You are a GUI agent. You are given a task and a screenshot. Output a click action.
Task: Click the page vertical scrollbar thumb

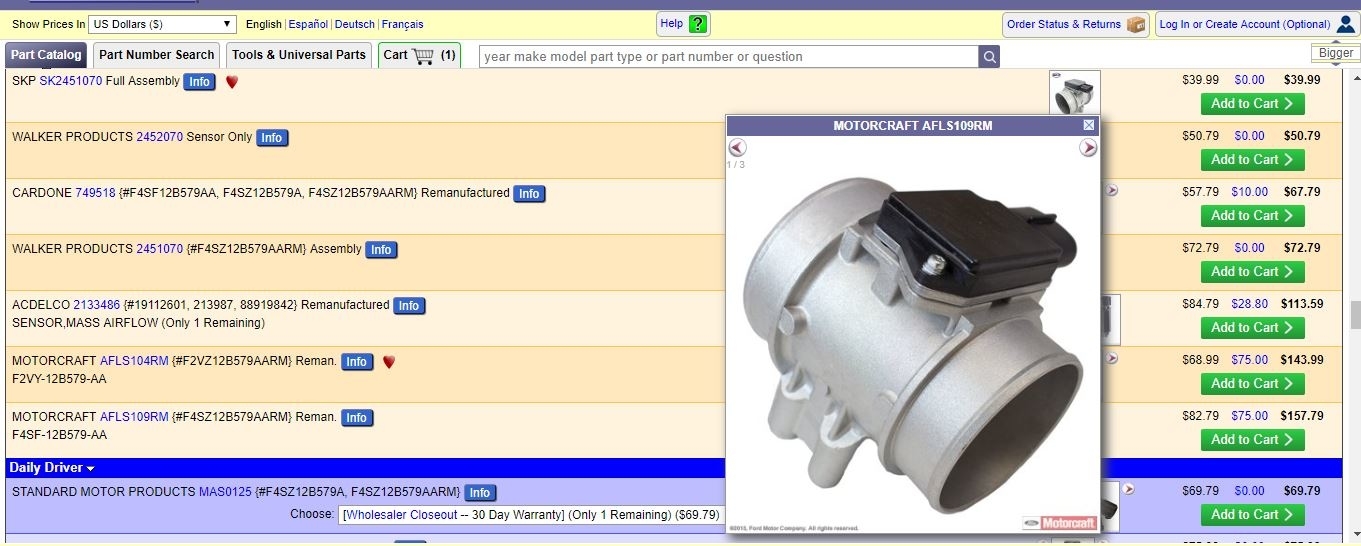tap(1354, 314)
